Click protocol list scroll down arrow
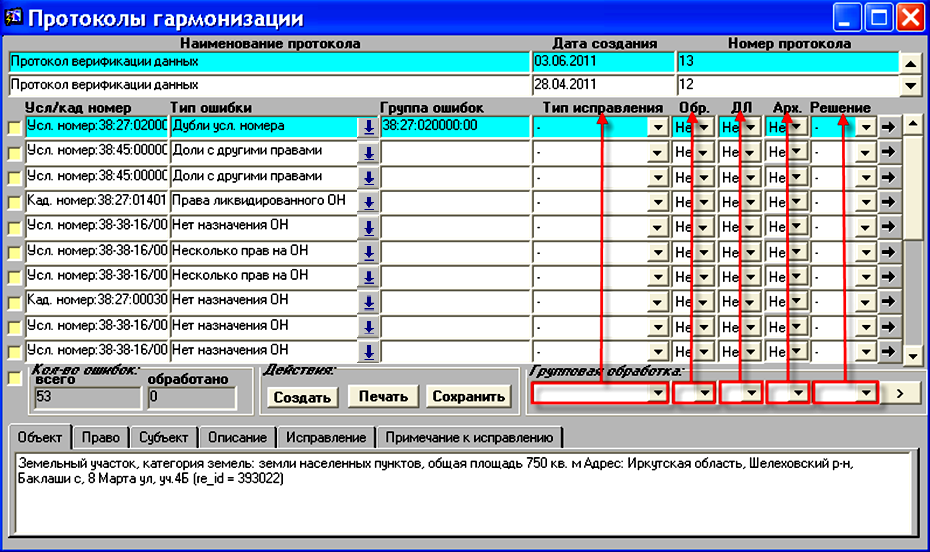Image resolution: width=930 pixels, height=552 pixels. (910, 85)
